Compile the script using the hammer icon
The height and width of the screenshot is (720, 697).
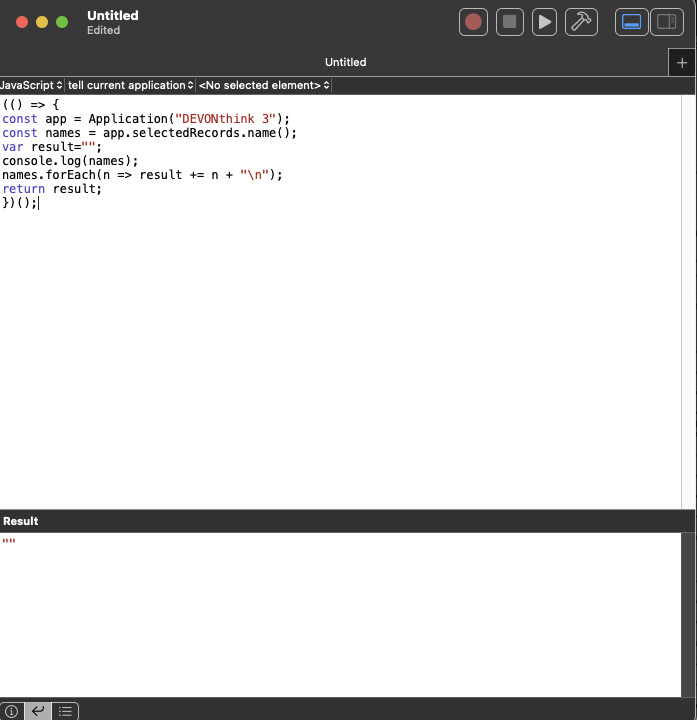[x=580, y=21]
